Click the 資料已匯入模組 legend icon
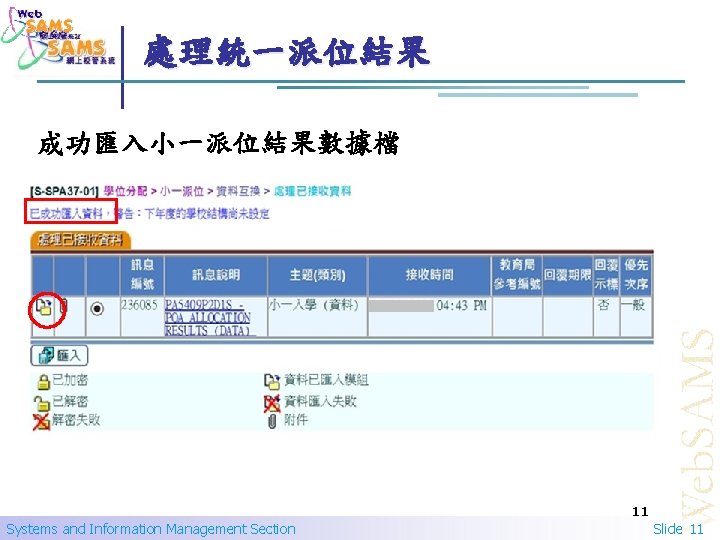Image resolution: width=720 pixels, height=540 pixels. point(272,381)
